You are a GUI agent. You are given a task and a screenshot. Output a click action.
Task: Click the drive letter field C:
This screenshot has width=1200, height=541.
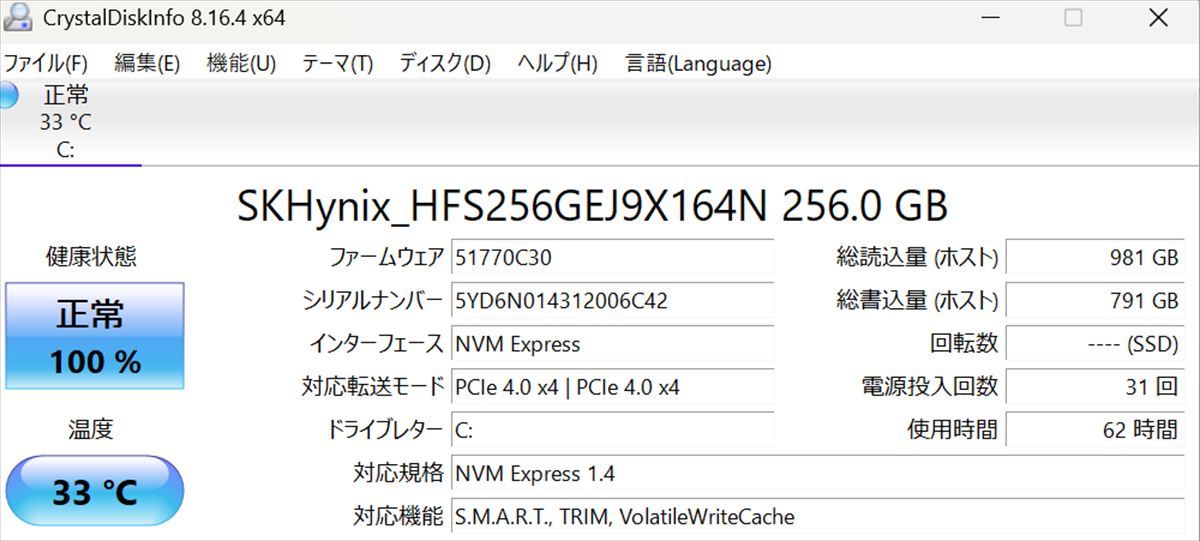click(x=612, y=430)
